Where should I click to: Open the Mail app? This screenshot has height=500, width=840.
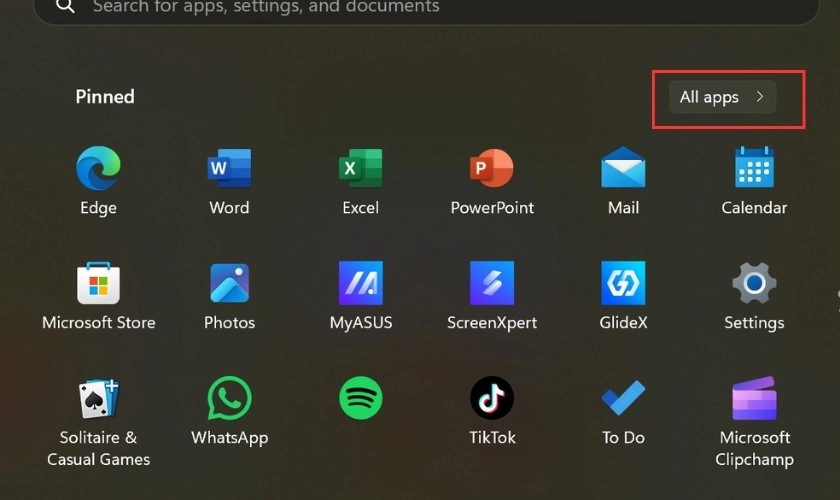click(623, 167)
